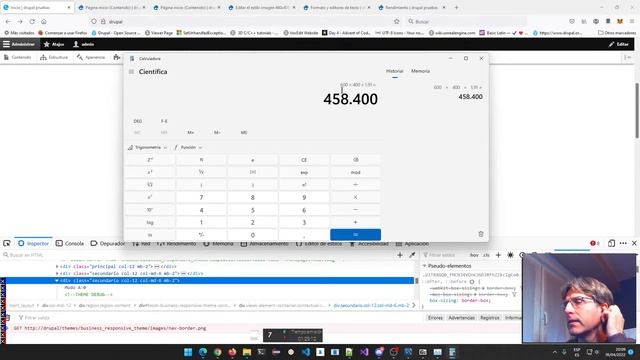Switch to Depurador DevTools tab

point(108,243)
